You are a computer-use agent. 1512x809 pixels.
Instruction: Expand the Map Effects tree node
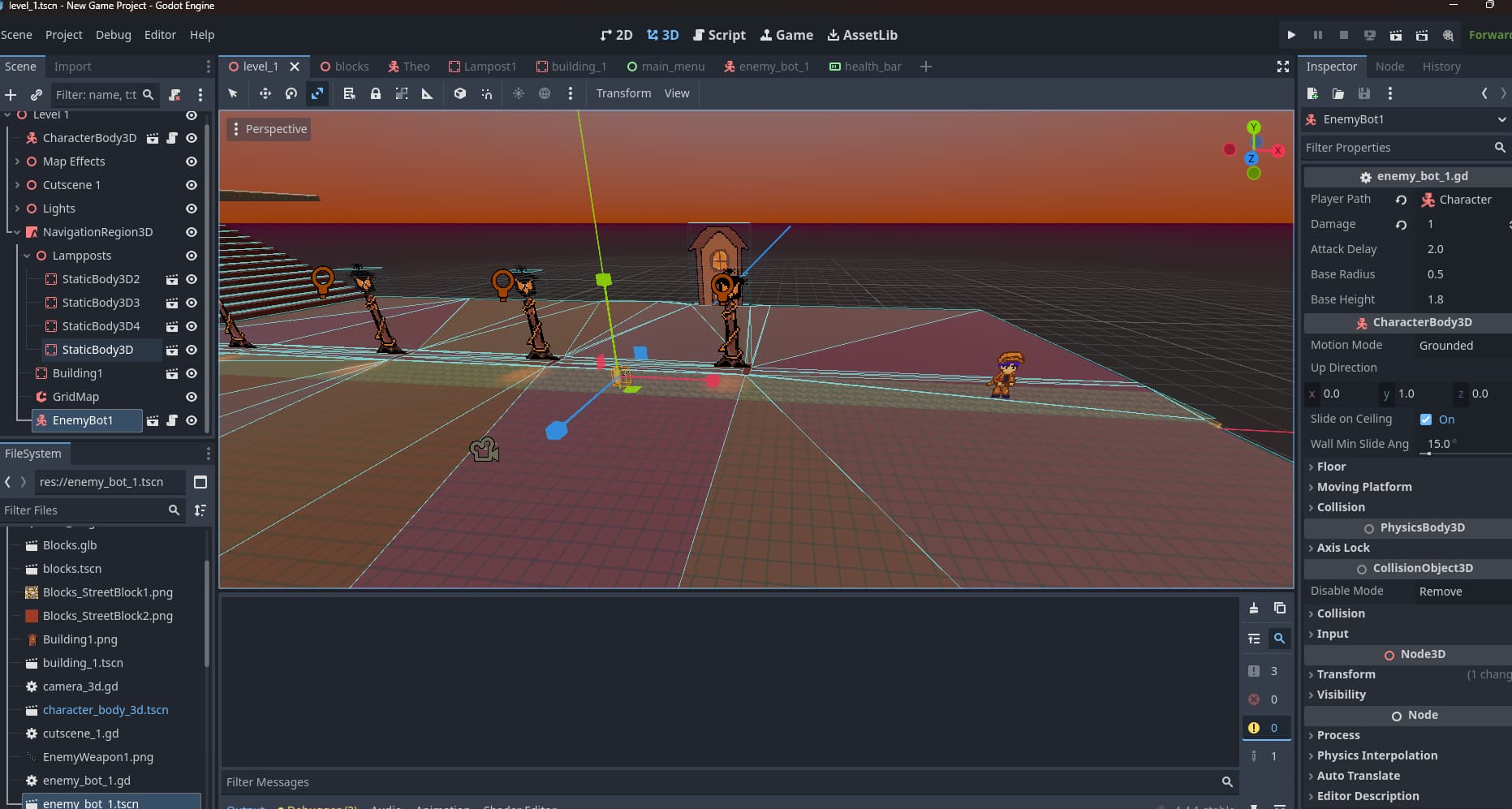pyautogui.click(x=17, y=161)
